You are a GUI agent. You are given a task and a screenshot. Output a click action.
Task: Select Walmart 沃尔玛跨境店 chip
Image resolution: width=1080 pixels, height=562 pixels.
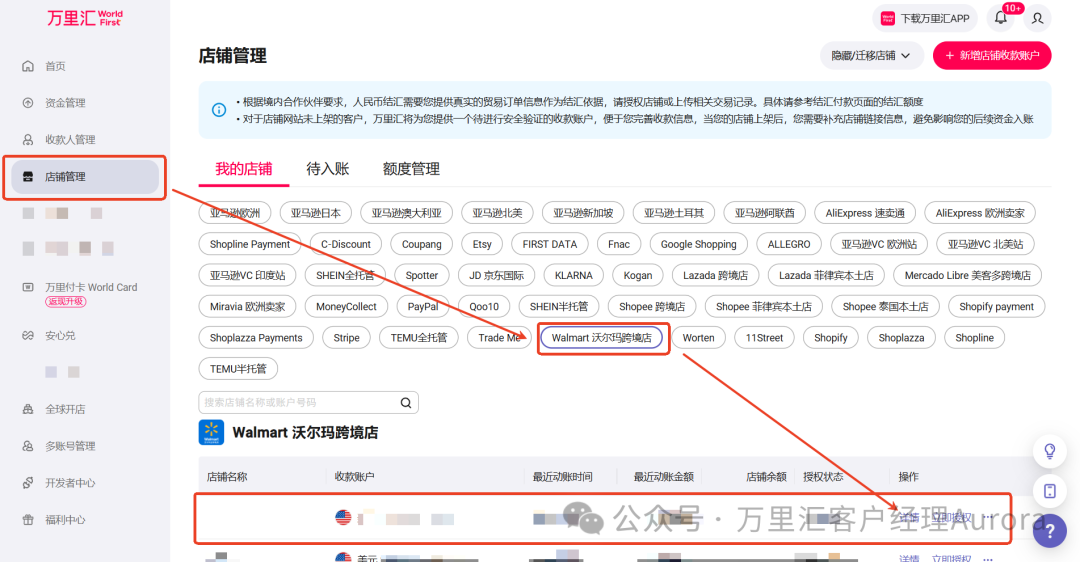(x=601, y=337)
